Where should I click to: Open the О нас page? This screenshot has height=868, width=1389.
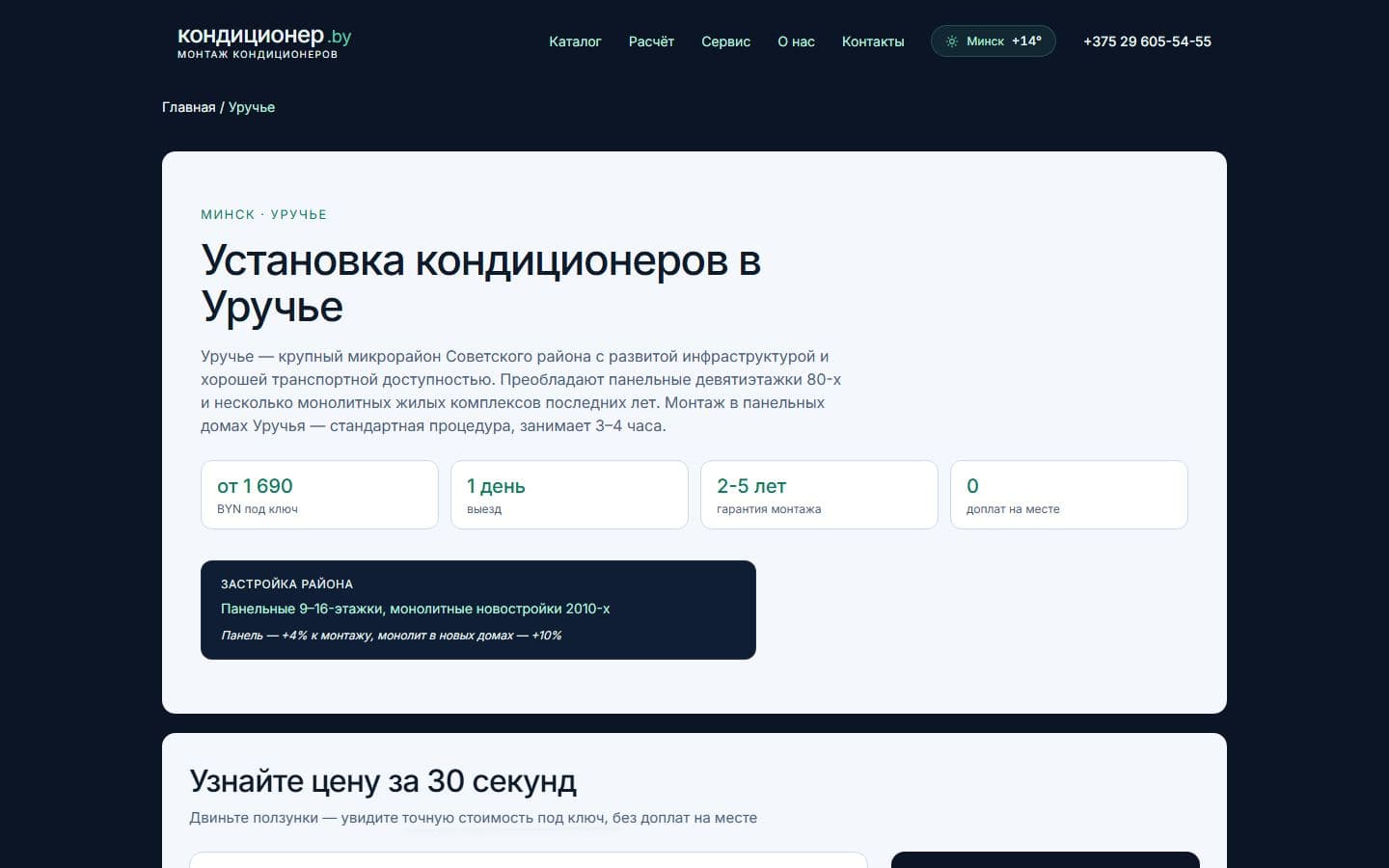pyautogui.click(x=796, y=41)
